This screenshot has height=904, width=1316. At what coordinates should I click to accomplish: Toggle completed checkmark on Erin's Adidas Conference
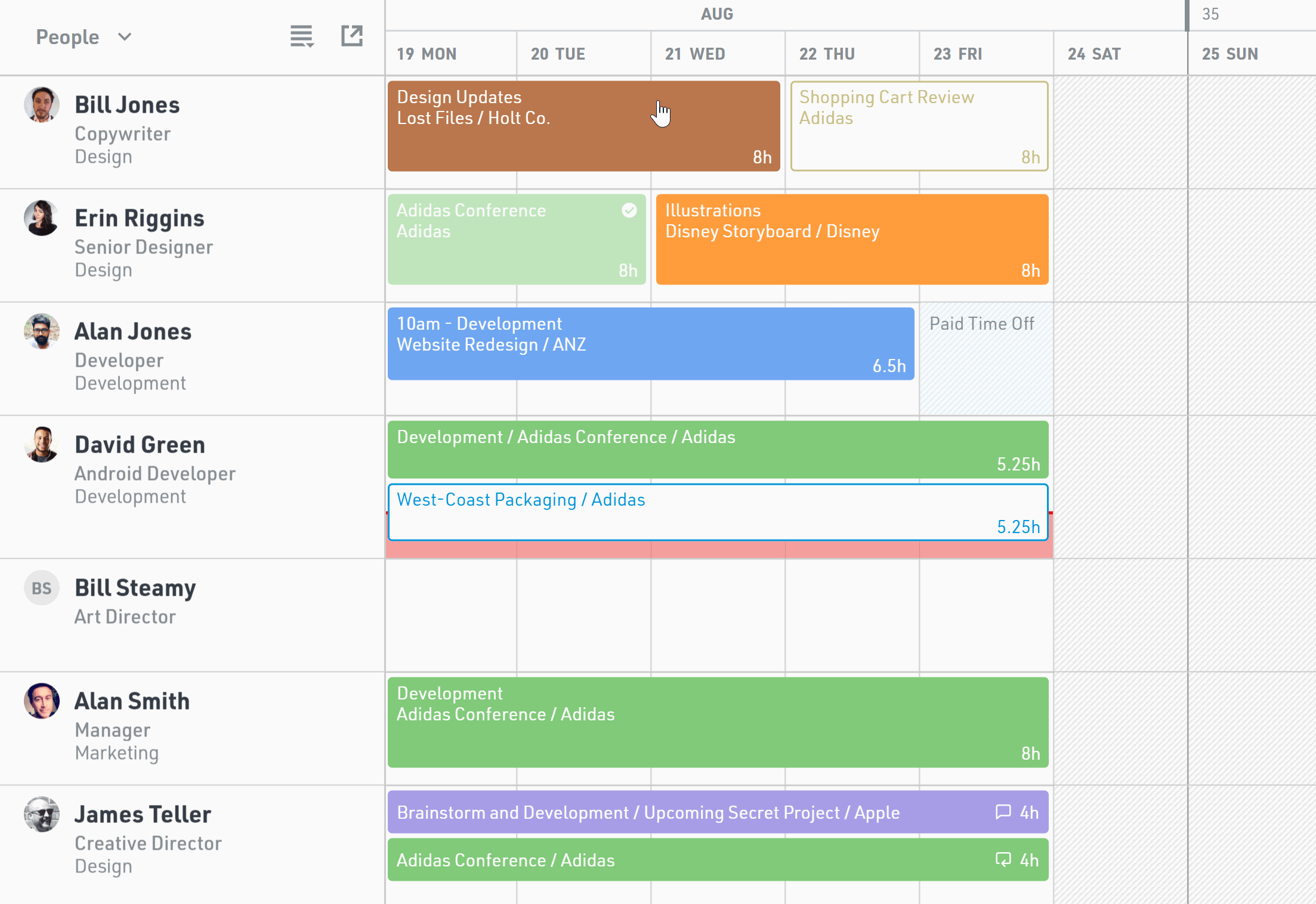(x=629, y=210)
